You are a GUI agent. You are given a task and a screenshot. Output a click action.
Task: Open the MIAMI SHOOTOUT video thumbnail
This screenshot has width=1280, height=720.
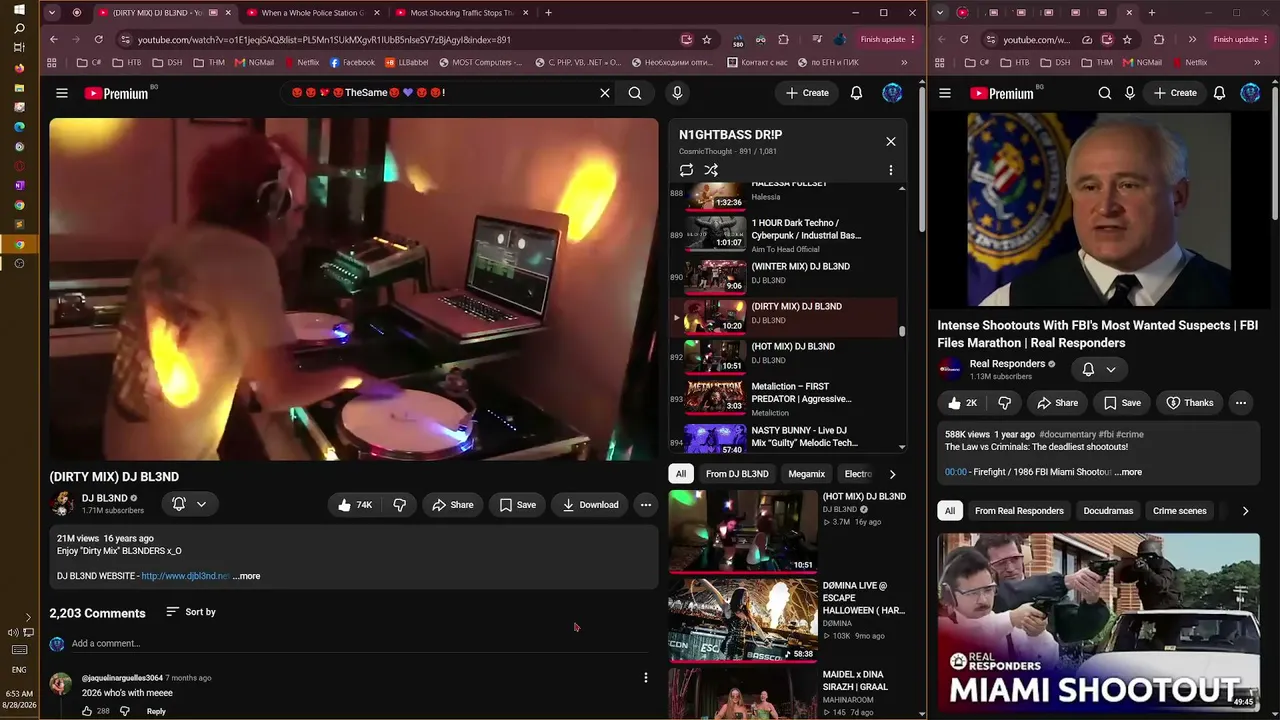(x=1099, y=622)
